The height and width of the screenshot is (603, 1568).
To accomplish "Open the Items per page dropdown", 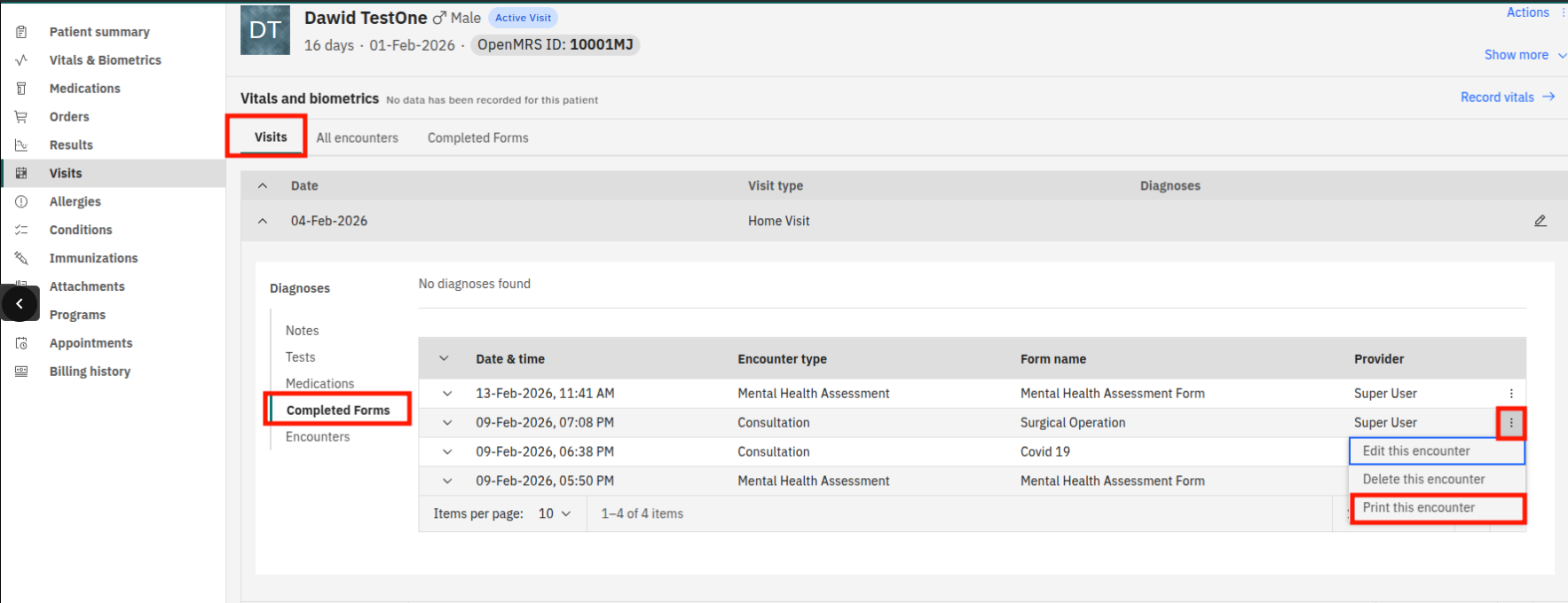I will [554, 513].
